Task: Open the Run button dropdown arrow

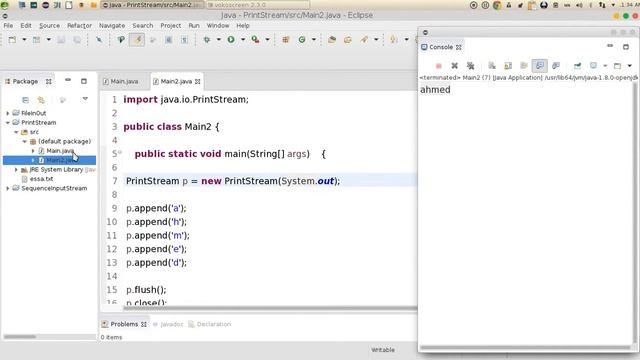Action: tap(243, 40)
